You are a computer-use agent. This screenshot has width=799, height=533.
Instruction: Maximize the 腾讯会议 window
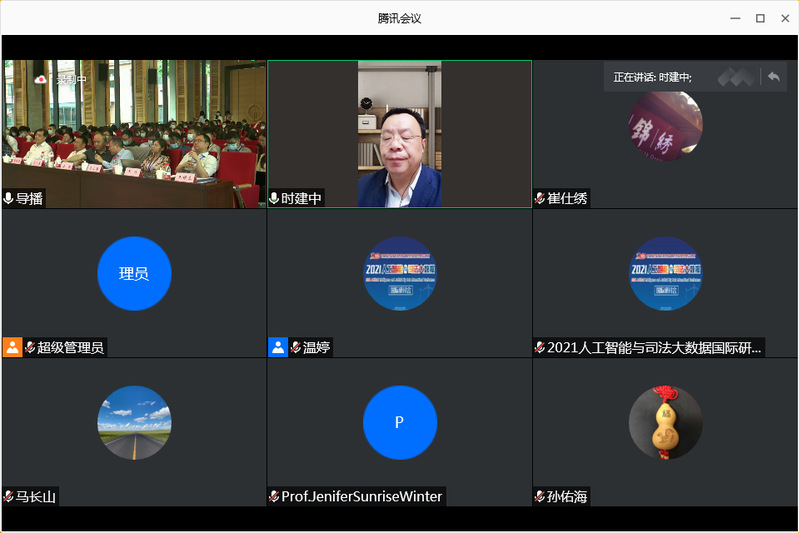click(x=760, y=18)
